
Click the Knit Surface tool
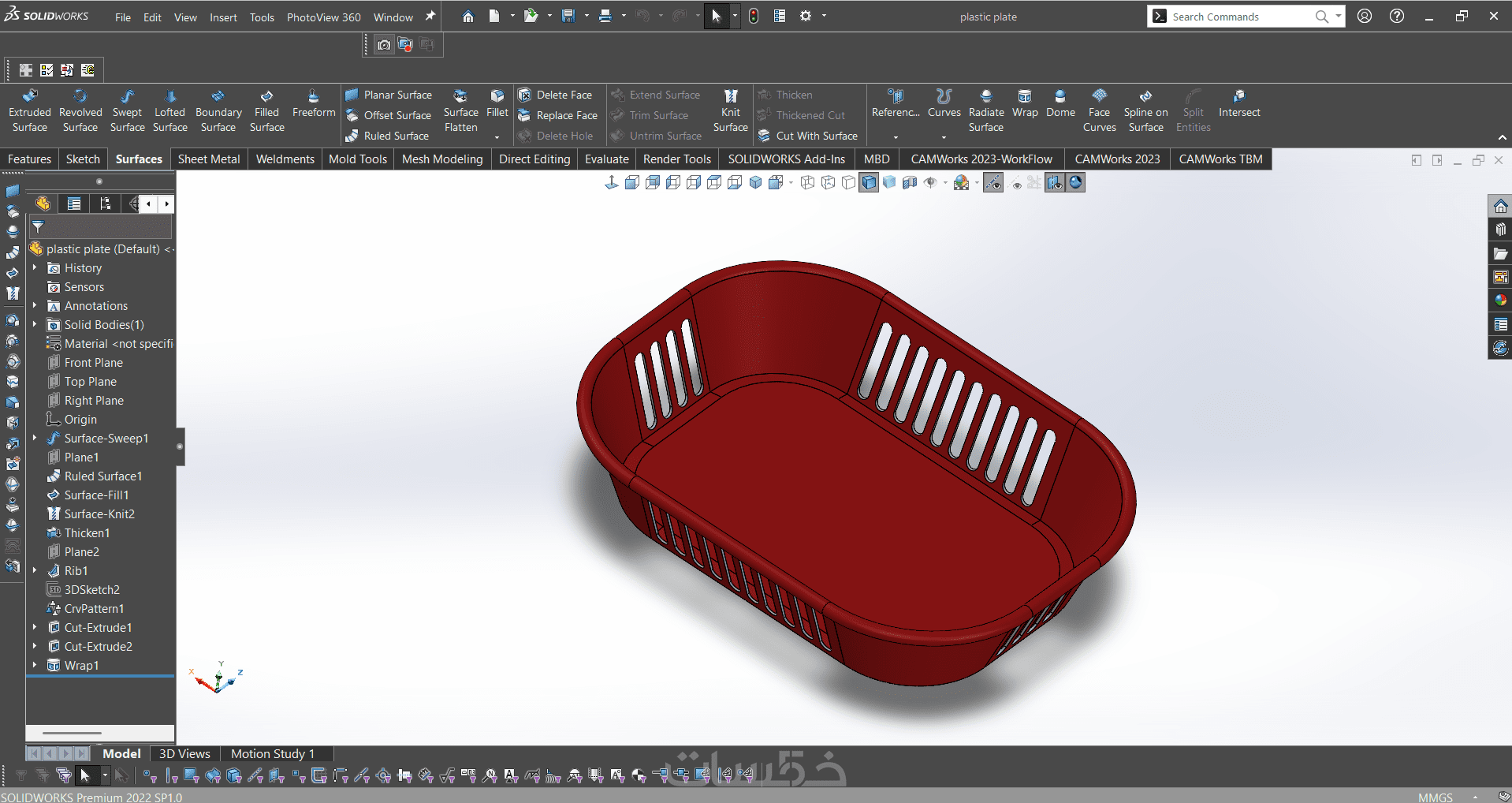pyautogui.click(x=730, y=110)
